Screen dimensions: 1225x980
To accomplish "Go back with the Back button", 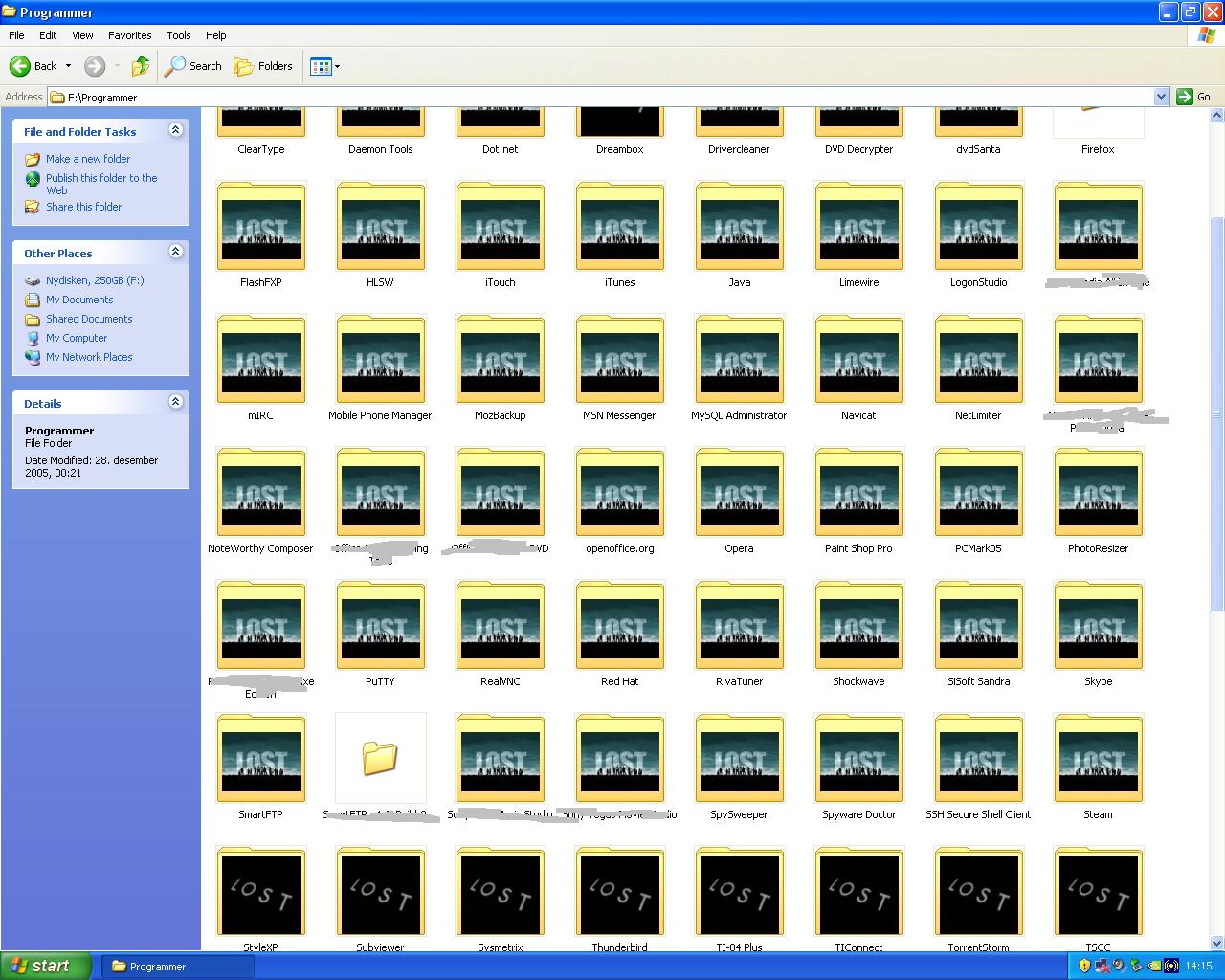I will tap(33, 66).
